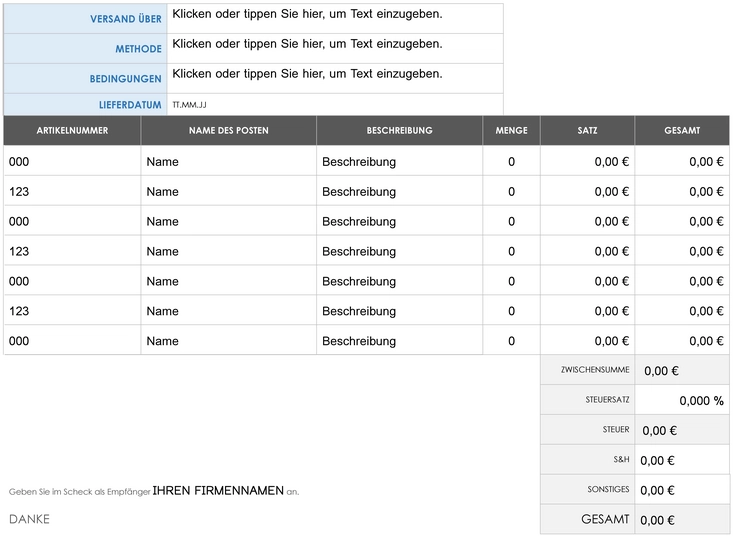This screenshot has height=536, width=733.
Task: Click the DANKE text
Action: pos(29,519)
